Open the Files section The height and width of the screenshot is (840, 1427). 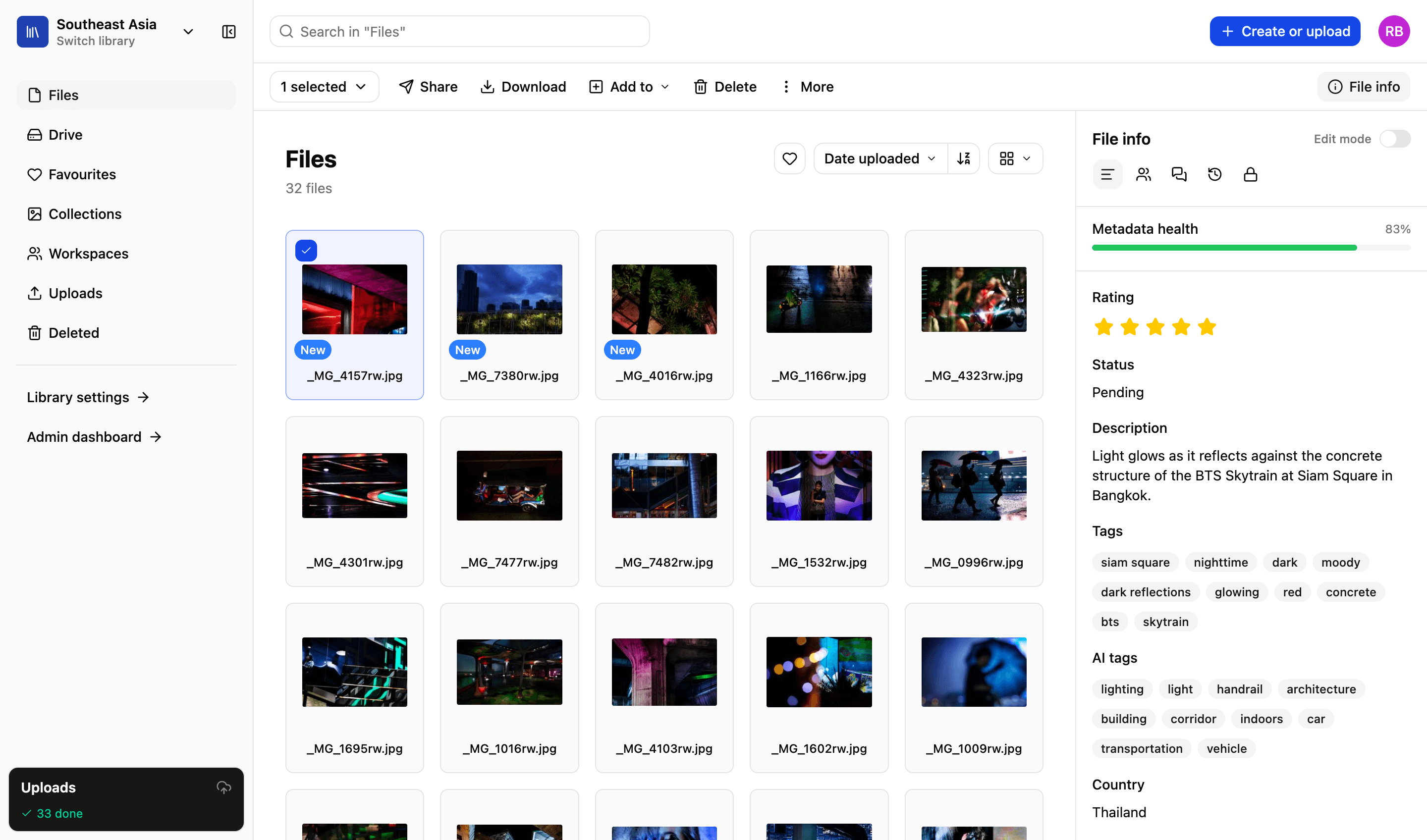click(x=126, y=95)
